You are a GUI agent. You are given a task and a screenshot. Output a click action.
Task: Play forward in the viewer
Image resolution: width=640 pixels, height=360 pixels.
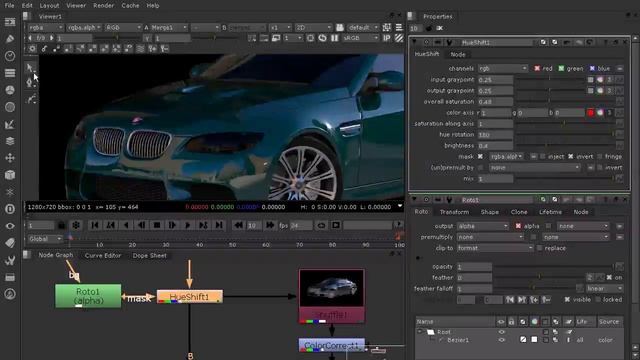[188, 225]
